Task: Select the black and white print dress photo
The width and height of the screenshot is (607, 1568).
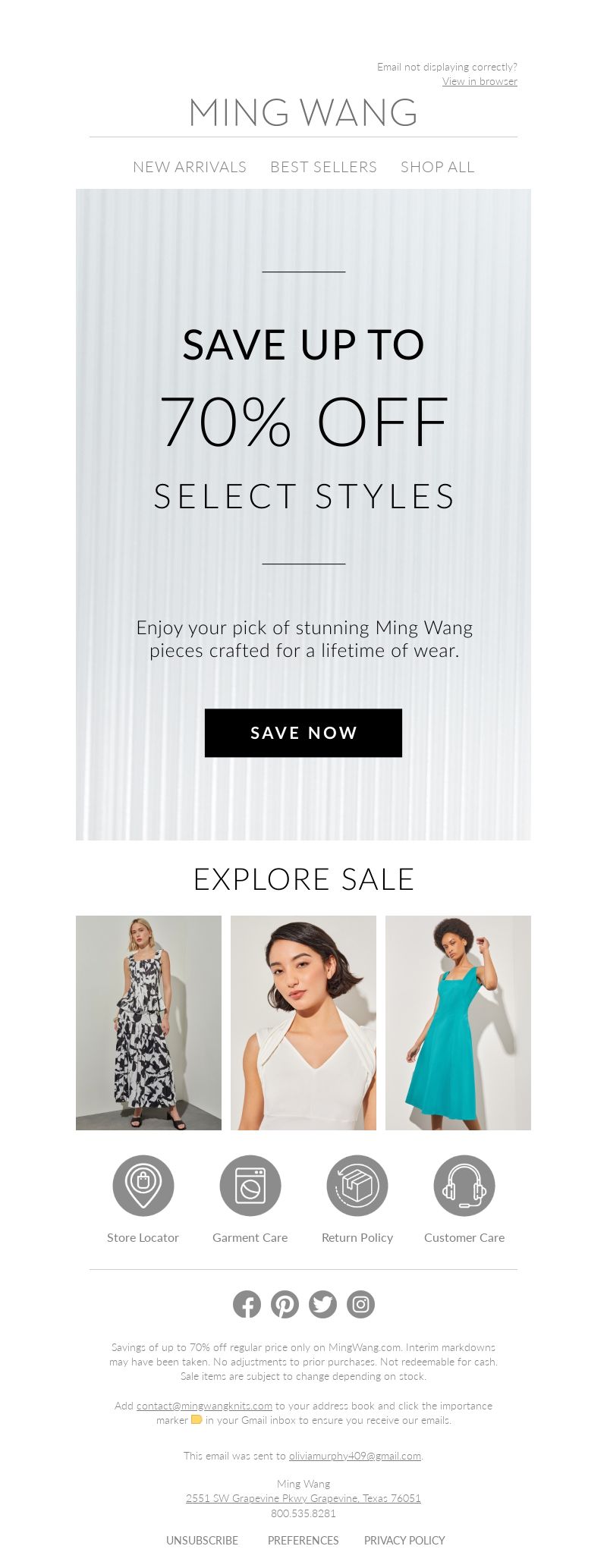Action: 149,1023
